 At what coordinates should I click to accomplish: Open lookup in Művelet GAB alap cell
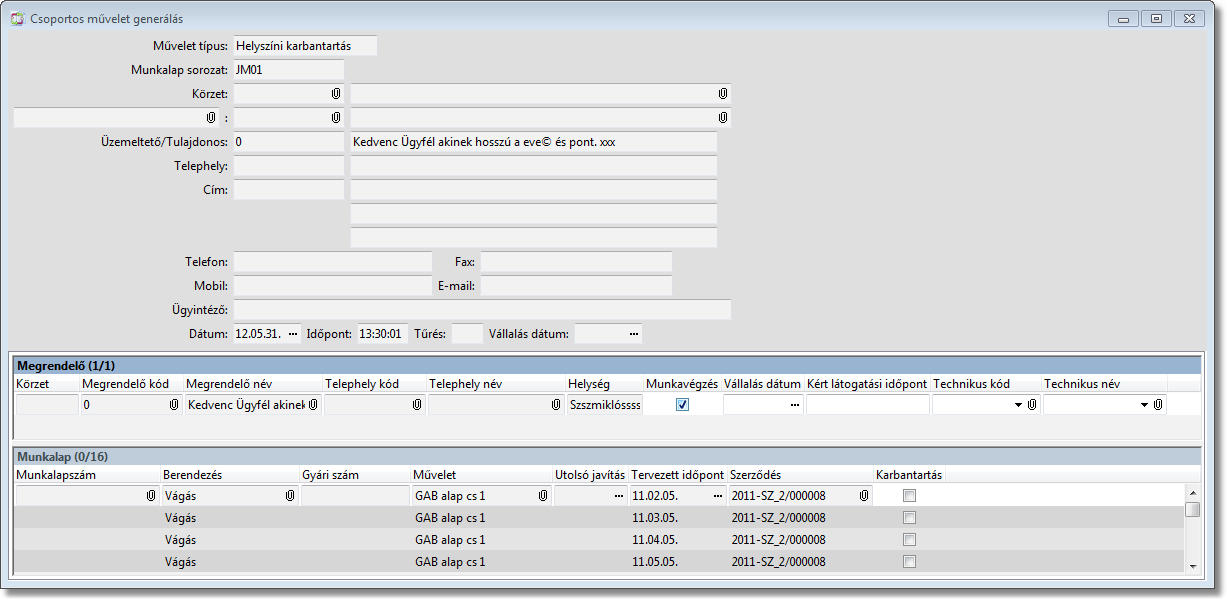tap(543, 495)
